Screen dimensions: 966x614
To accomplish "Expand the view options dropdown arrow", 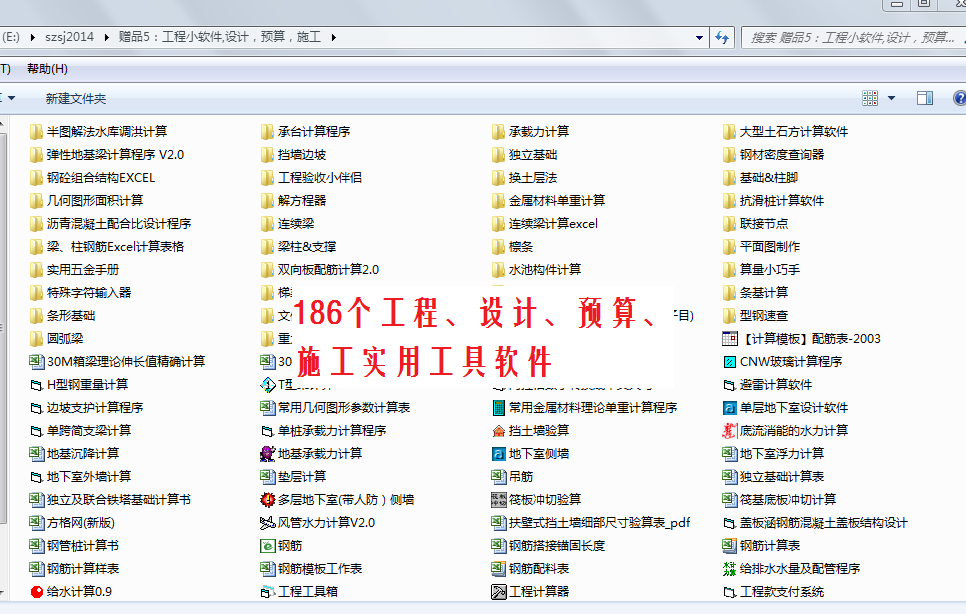I will point(892,98).
